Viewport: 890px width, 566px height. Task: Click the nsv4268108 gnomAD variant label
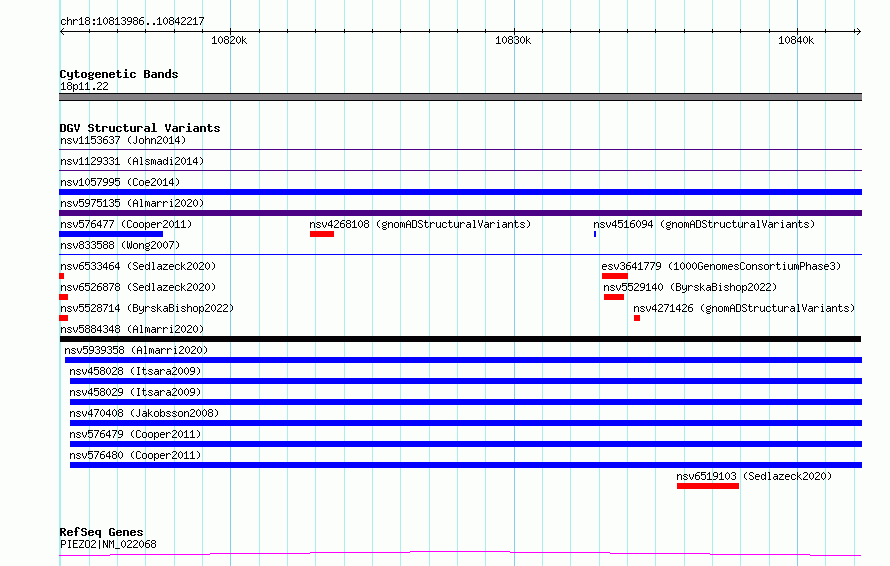[x=420, y=224]
